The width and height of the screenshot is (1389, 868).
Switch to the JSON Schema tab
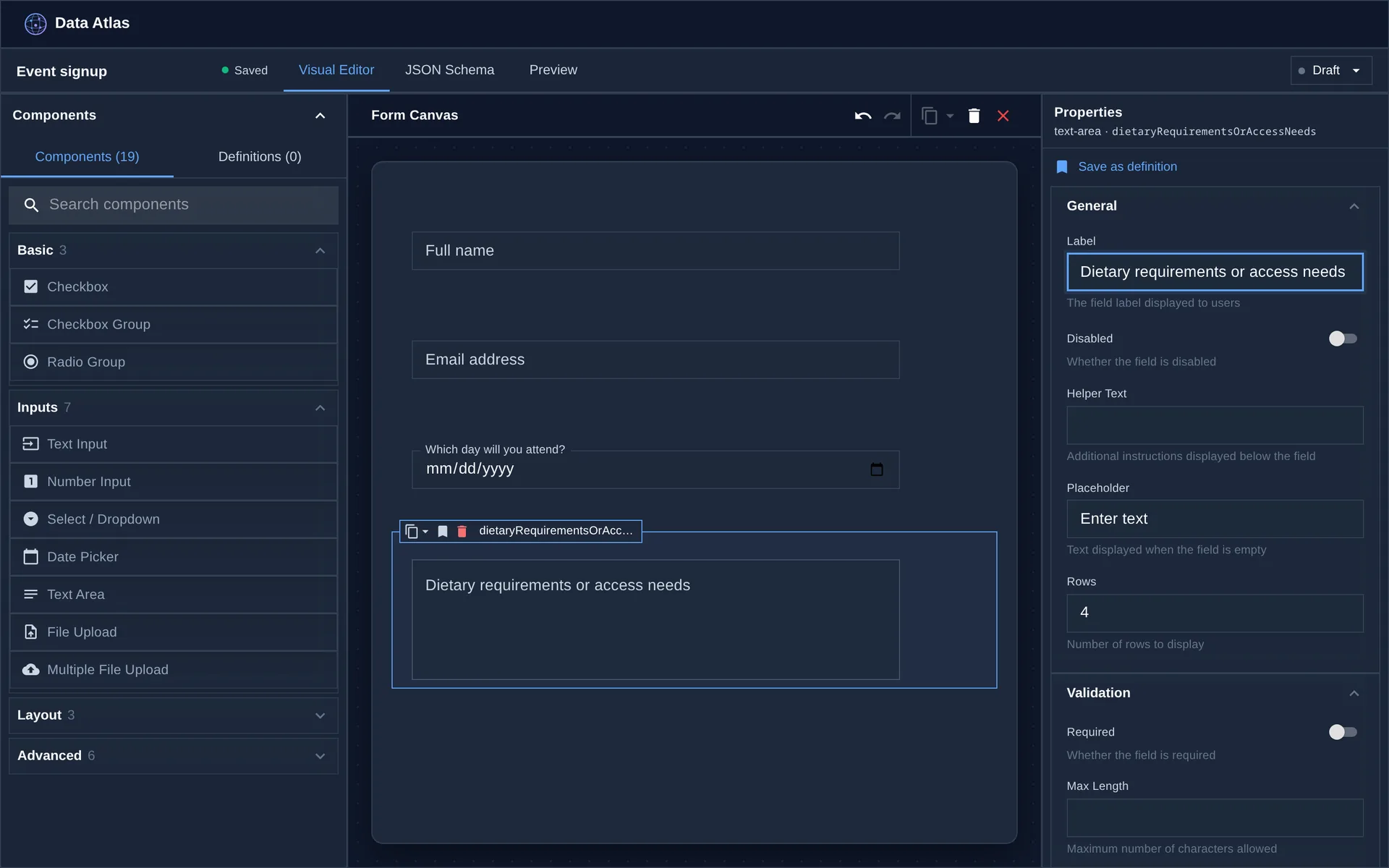(449, 70)
